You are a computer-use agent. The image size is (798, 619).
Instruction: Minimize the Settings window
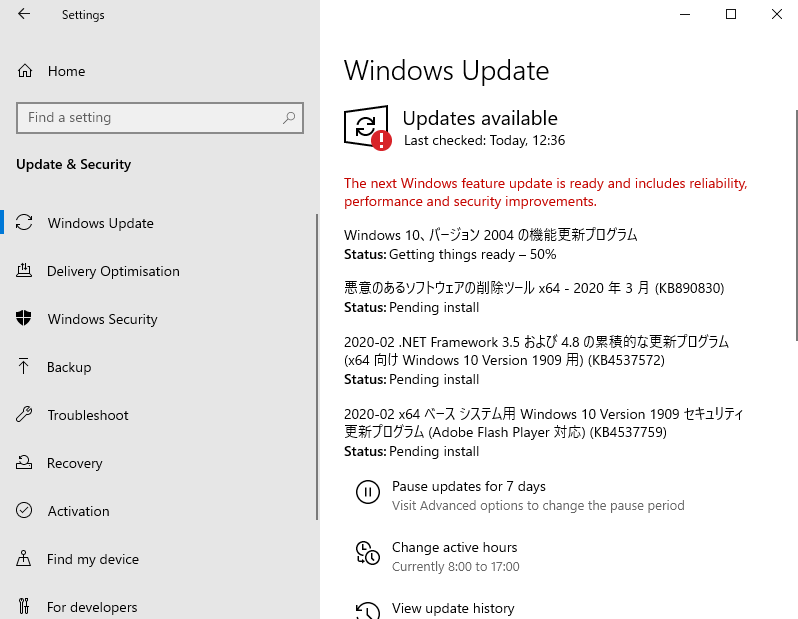pyautogui.click(x=685, y=14)
